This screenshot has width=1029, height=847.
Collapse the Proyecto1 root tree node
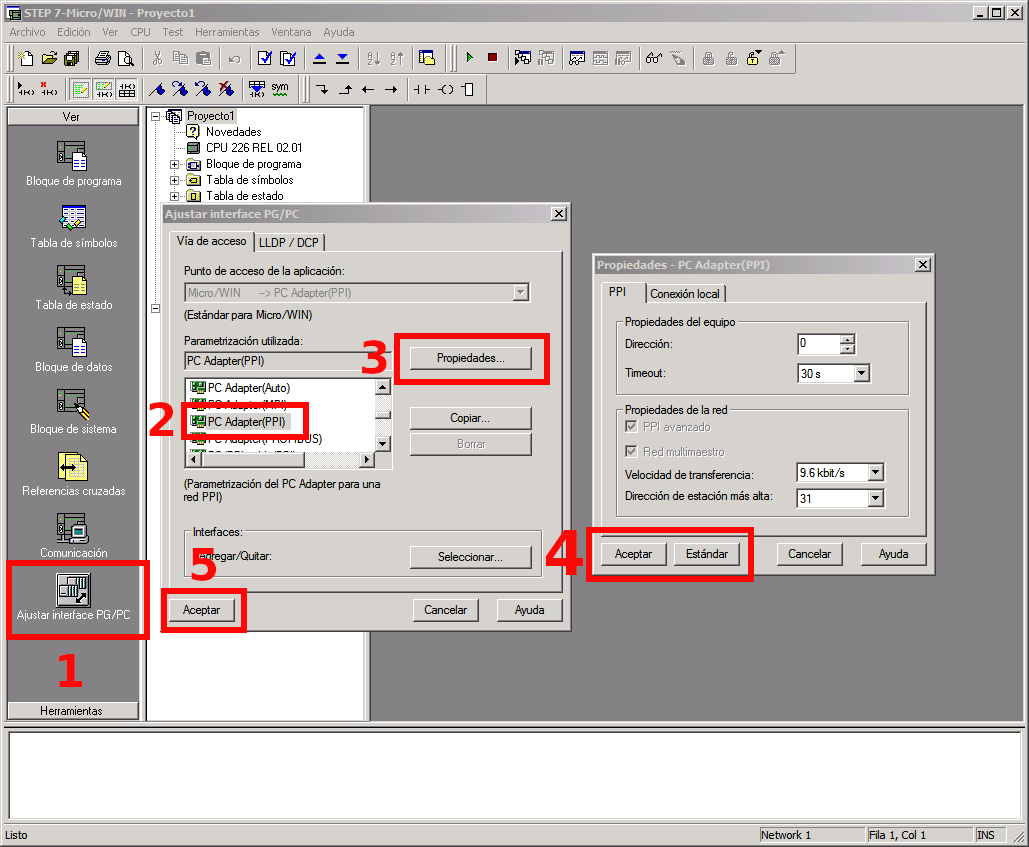(156, 116)
